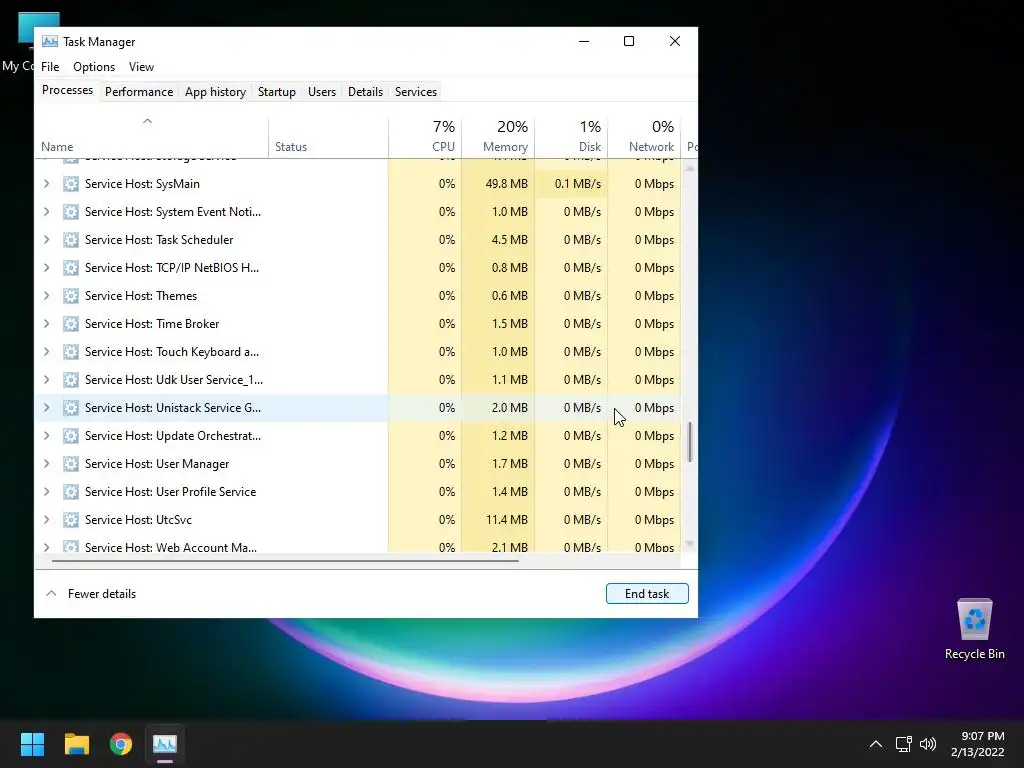
Task: Open the Windows Start menu
Action: (x=32, y=744)
